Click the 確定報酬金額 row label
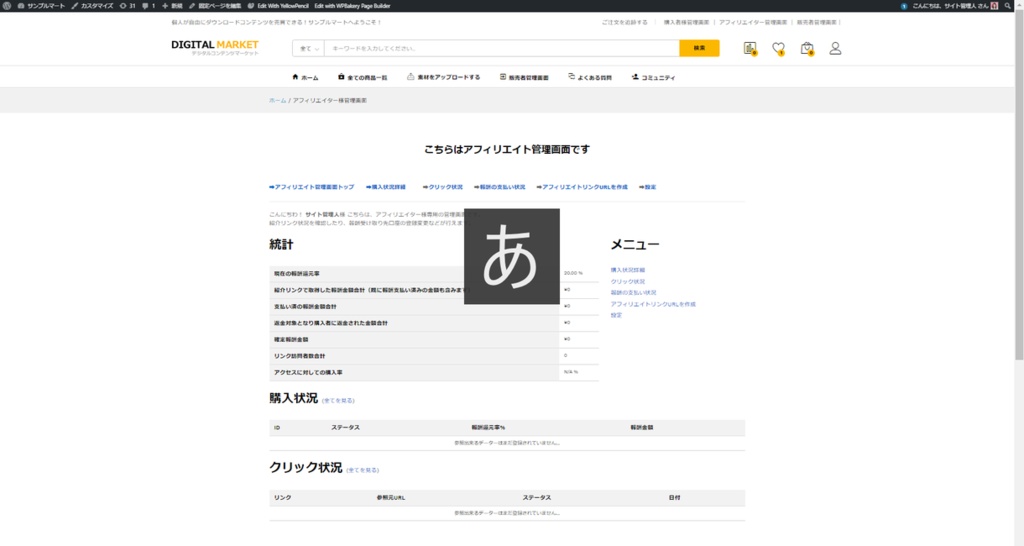This screenshot has height=546, width=1024. coord(291,340)
